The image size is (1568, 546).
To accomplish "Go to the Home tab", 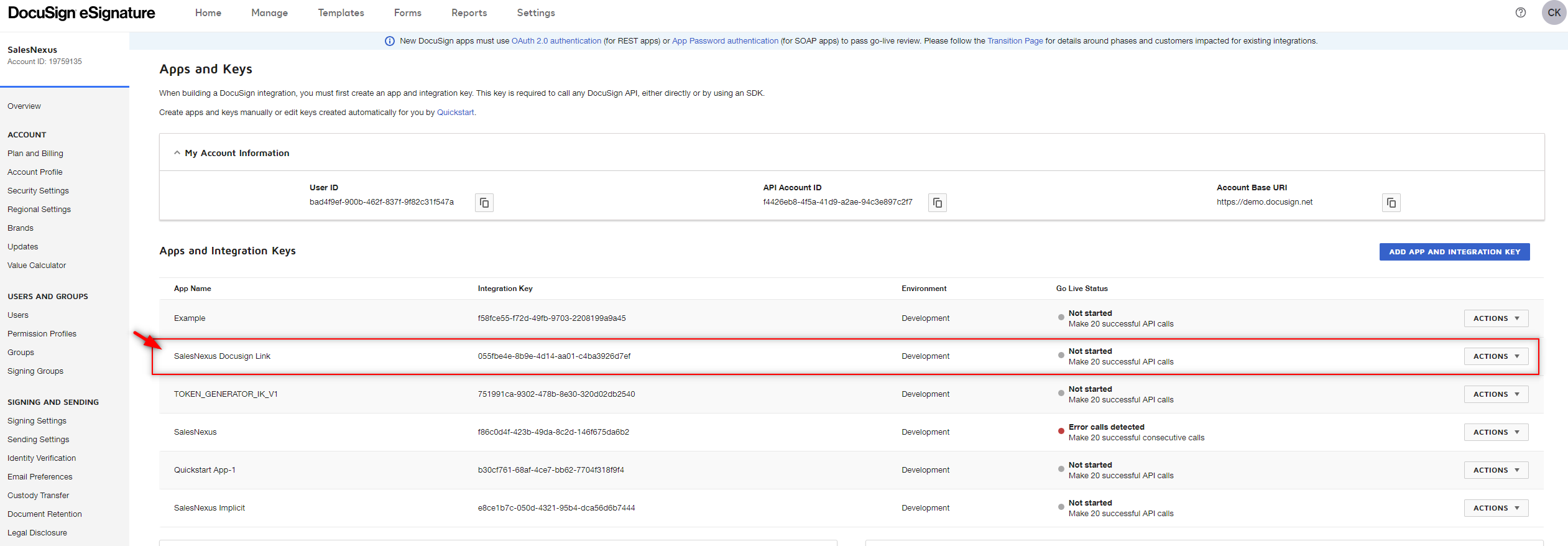I will click(208, 13).
